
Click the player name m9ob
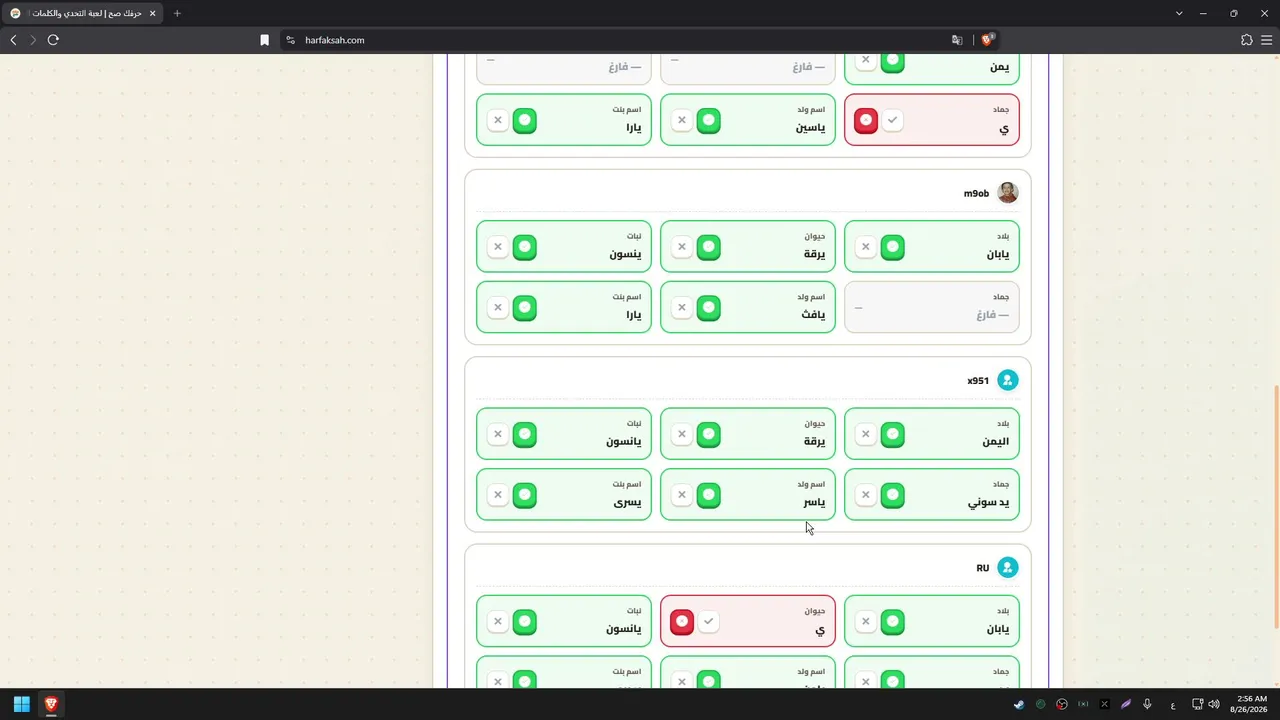coord(976,193)
